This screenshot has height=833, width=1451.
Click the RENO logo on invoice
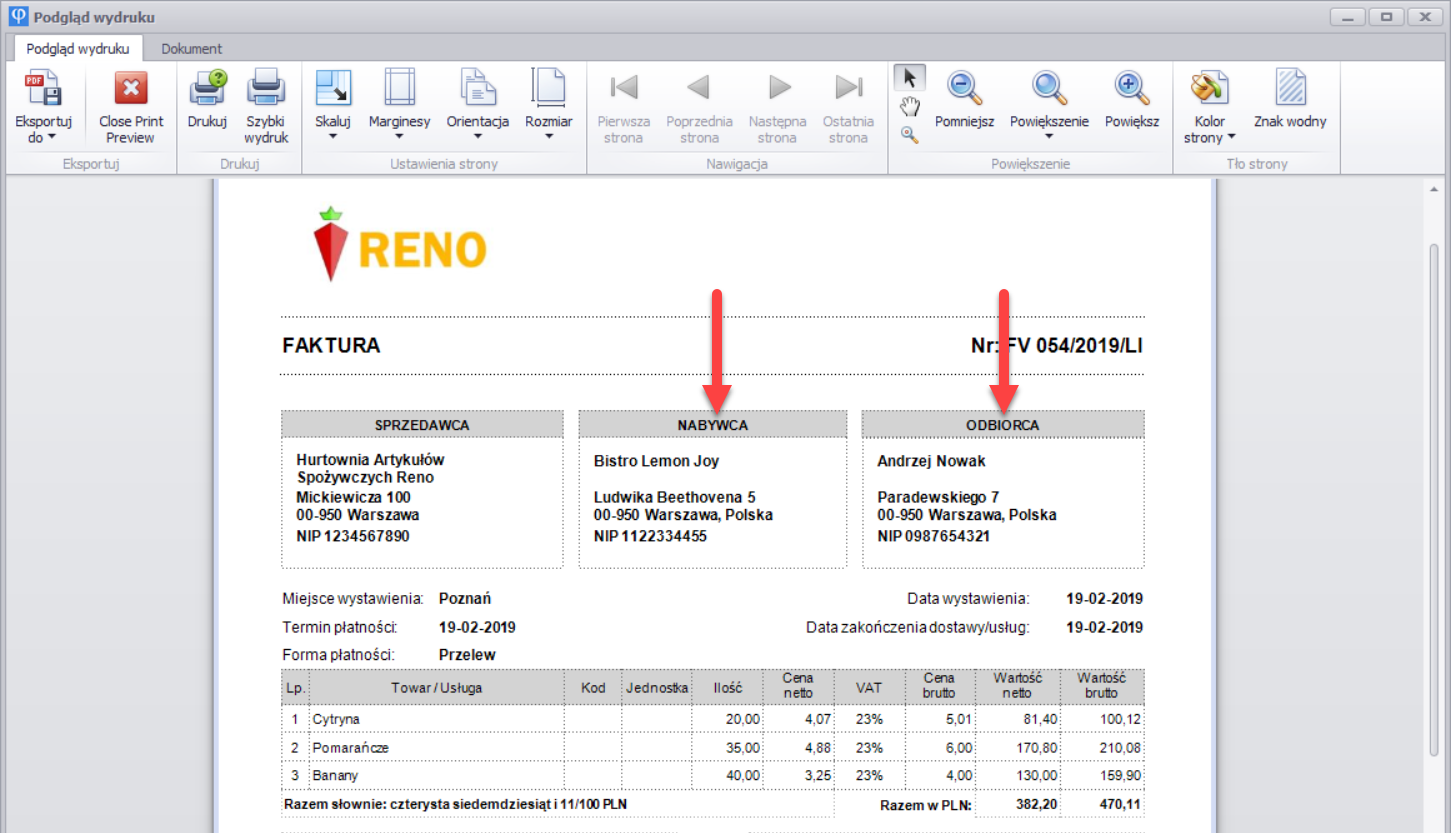click(x=401, y=244)
